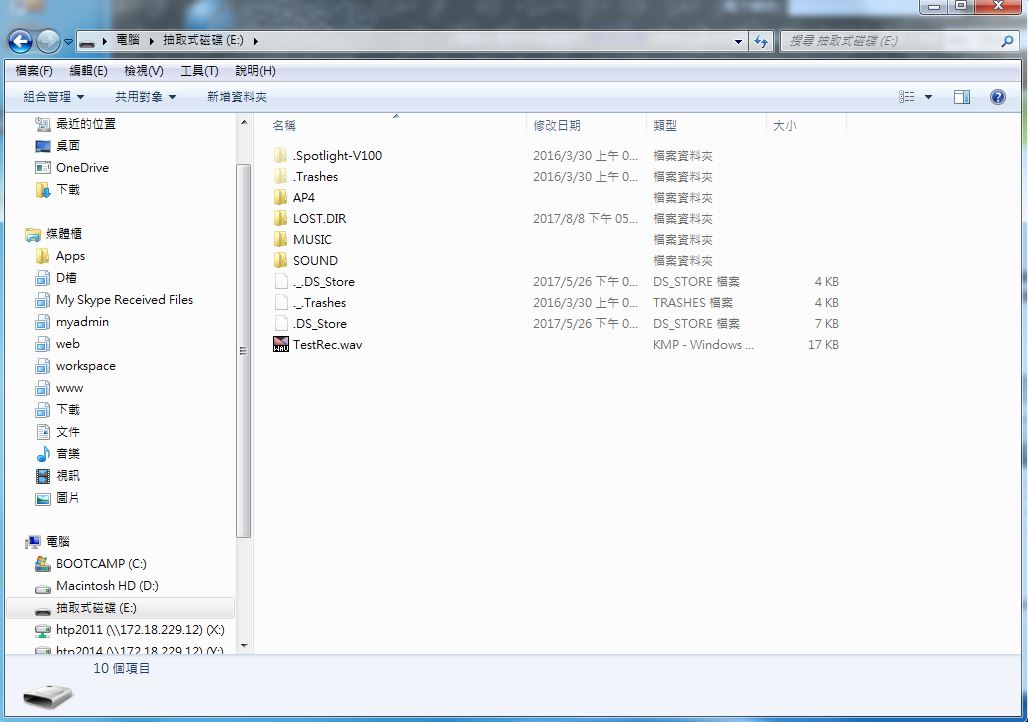Screen dimensions: 1028x722
Task: Go back with the blue Back arrow
Action: tap(20, 41)
